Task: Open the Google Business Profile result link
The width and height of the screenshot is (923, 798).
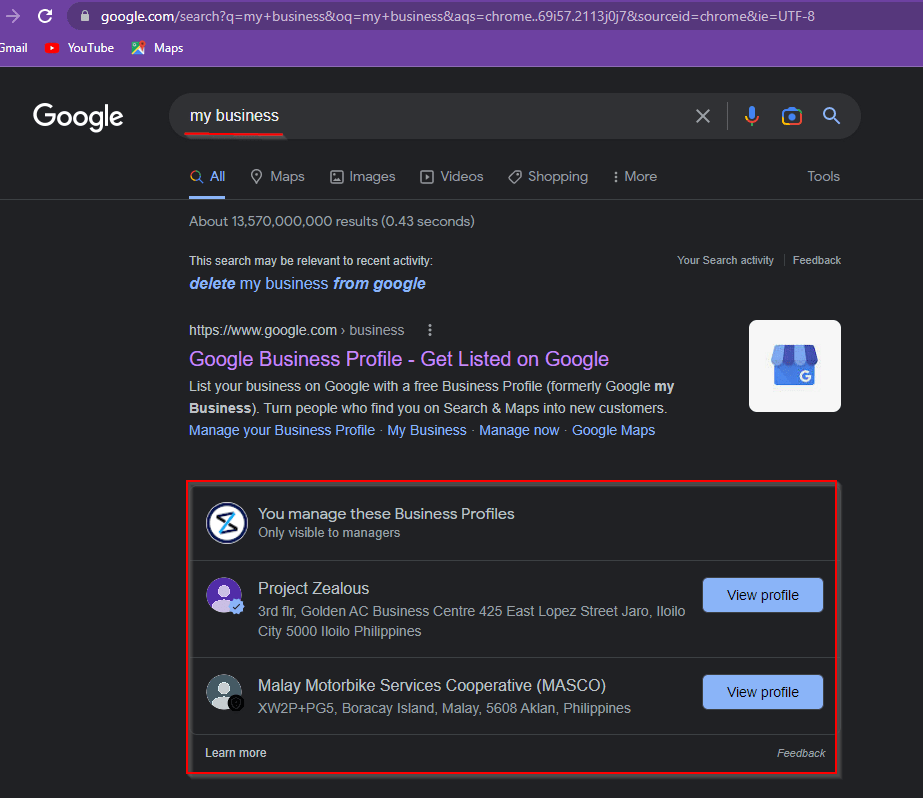Action: click(x=398, y=359)
